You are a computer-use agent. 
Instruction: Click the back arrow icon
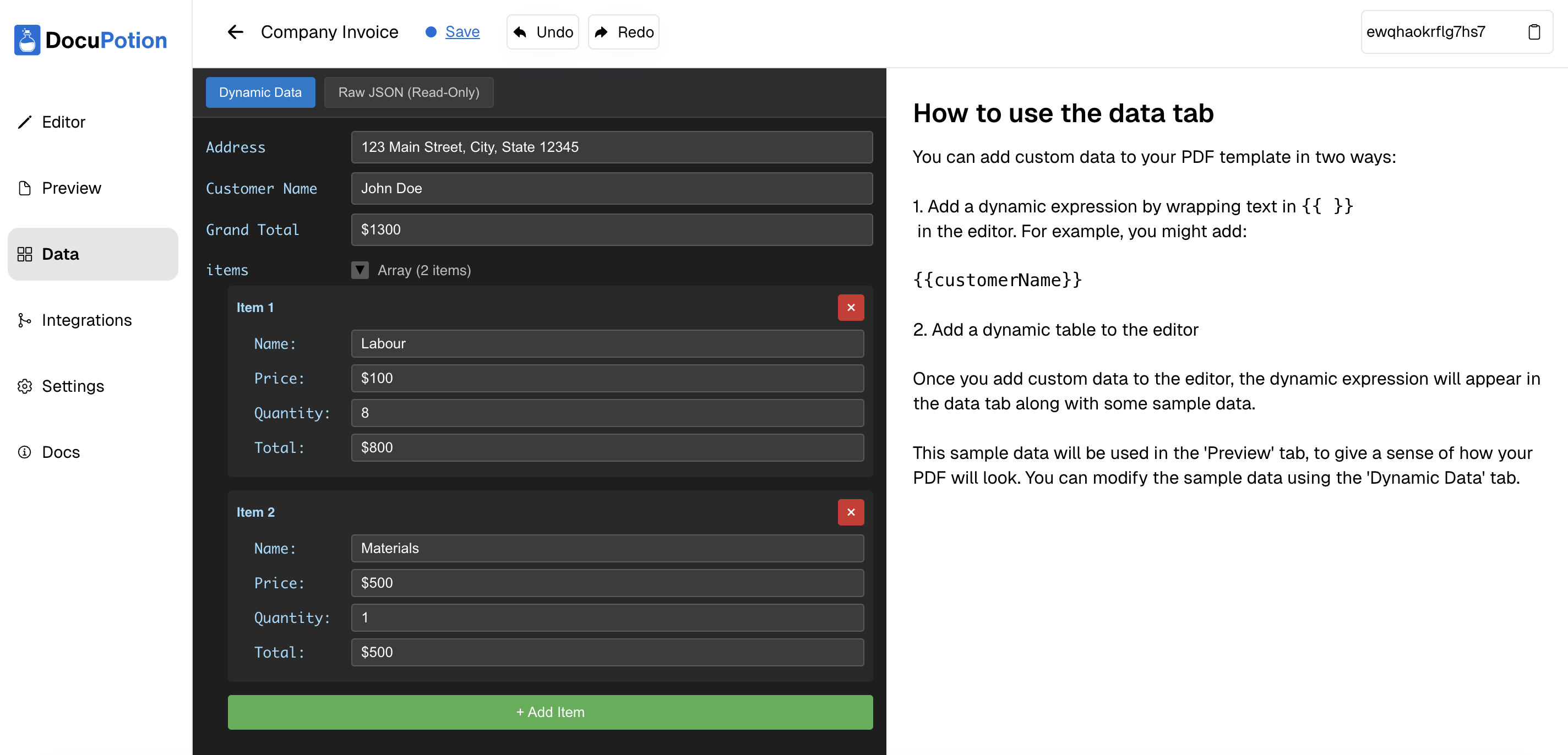coord(235,31)
